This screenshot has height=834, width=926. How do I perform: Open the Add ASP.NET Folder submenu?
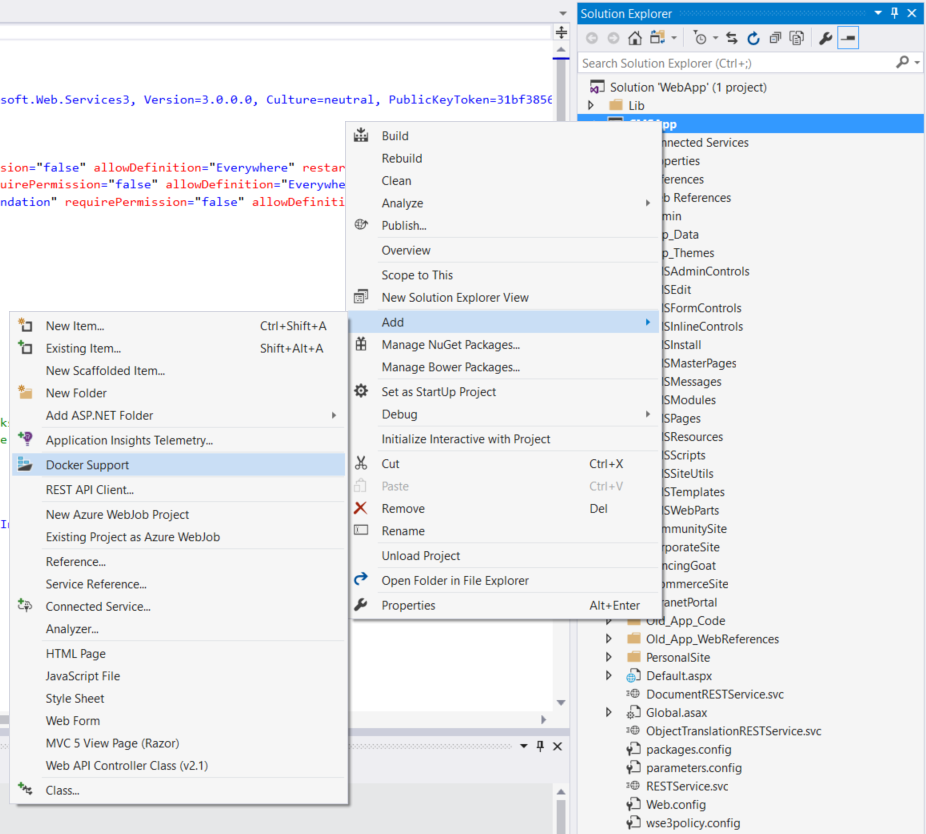[178, 415]
